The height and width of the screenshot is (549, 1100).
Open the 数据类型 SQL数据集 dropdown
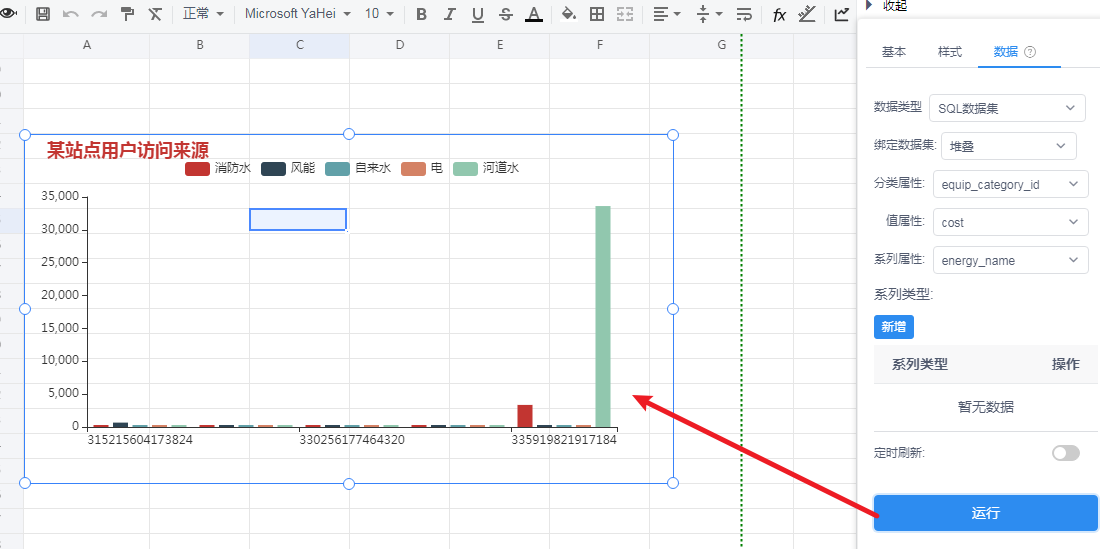[1007, 108]
